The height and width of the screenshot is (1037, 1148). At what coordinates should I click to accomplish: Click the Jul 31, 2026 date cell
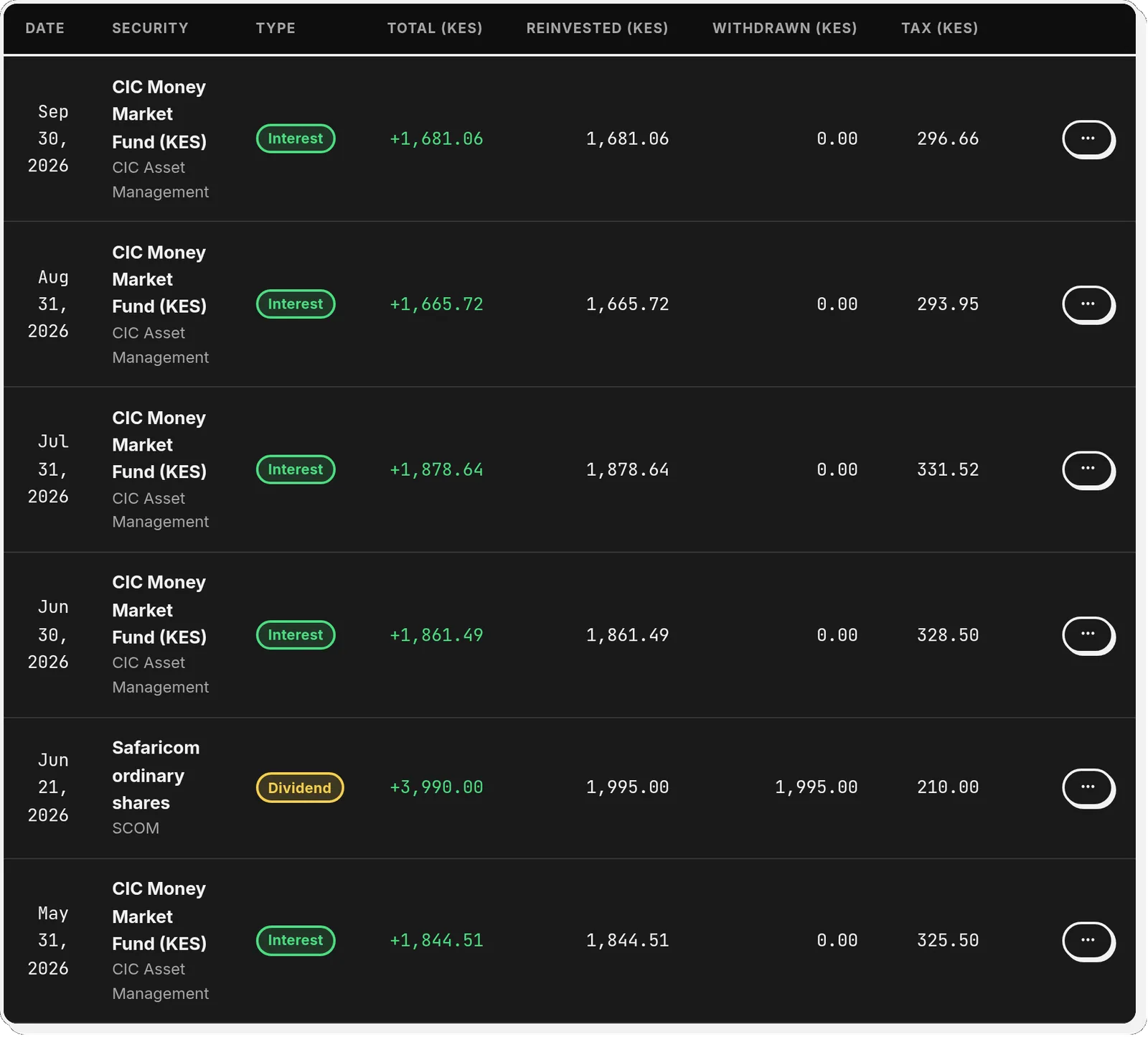pos(48,469)
